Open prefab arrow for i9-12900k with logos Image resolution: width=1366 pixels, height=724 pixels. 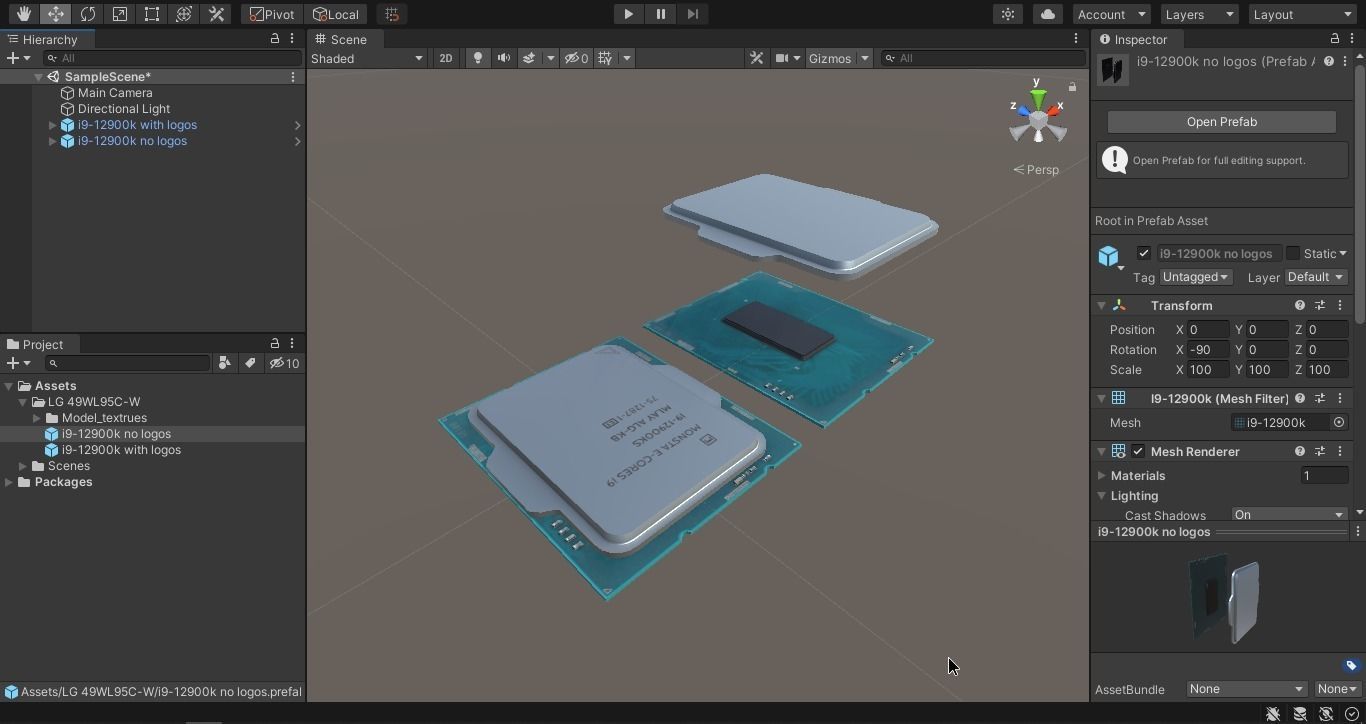(297, 125)
